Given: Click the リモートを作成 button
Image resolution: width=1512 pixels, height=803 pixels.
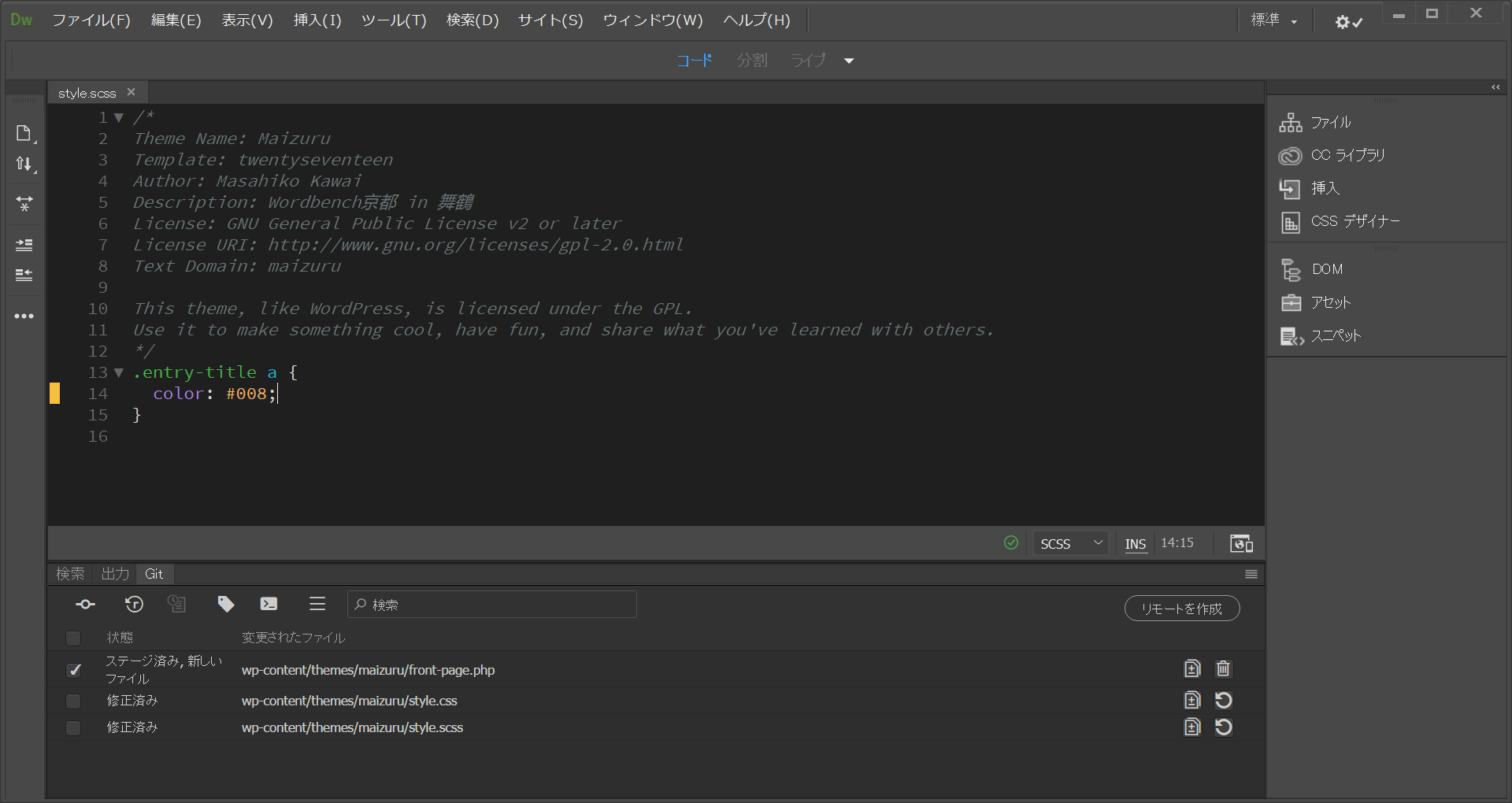Looking at the screenshot, I should coord(1181,608).
